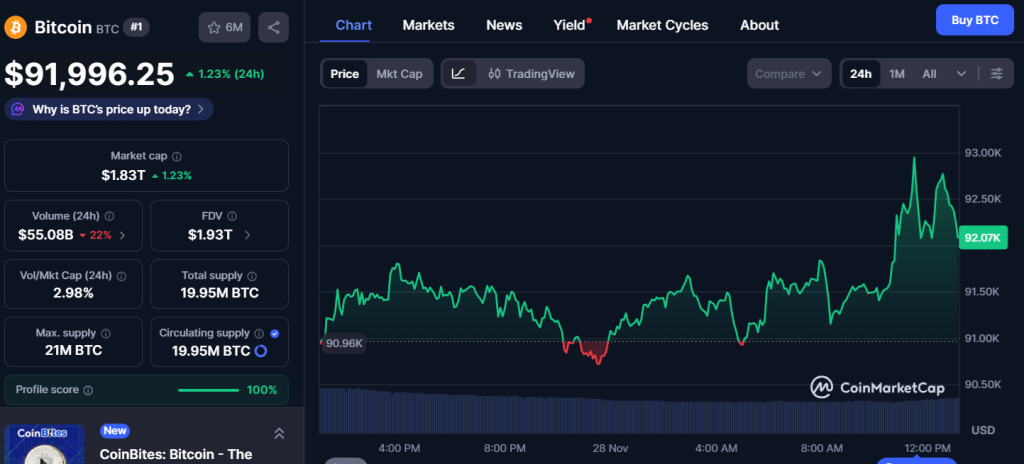Collapse the CoinBites panel
The height and width of the screenshot is (464, 1024).
279,433
